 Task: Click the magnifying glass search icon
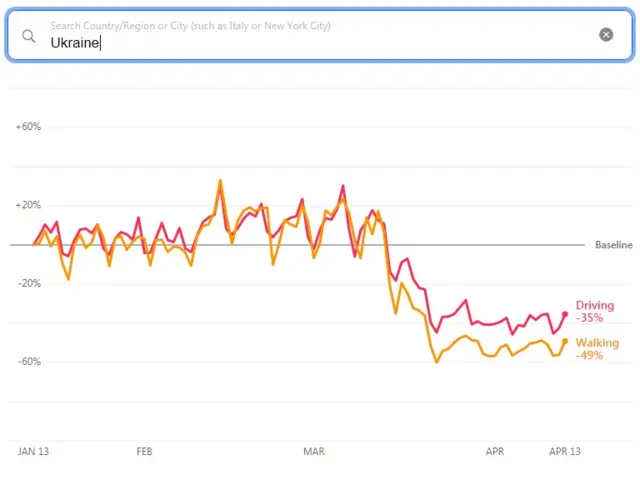pyautogui.click(x=29, y=36)
